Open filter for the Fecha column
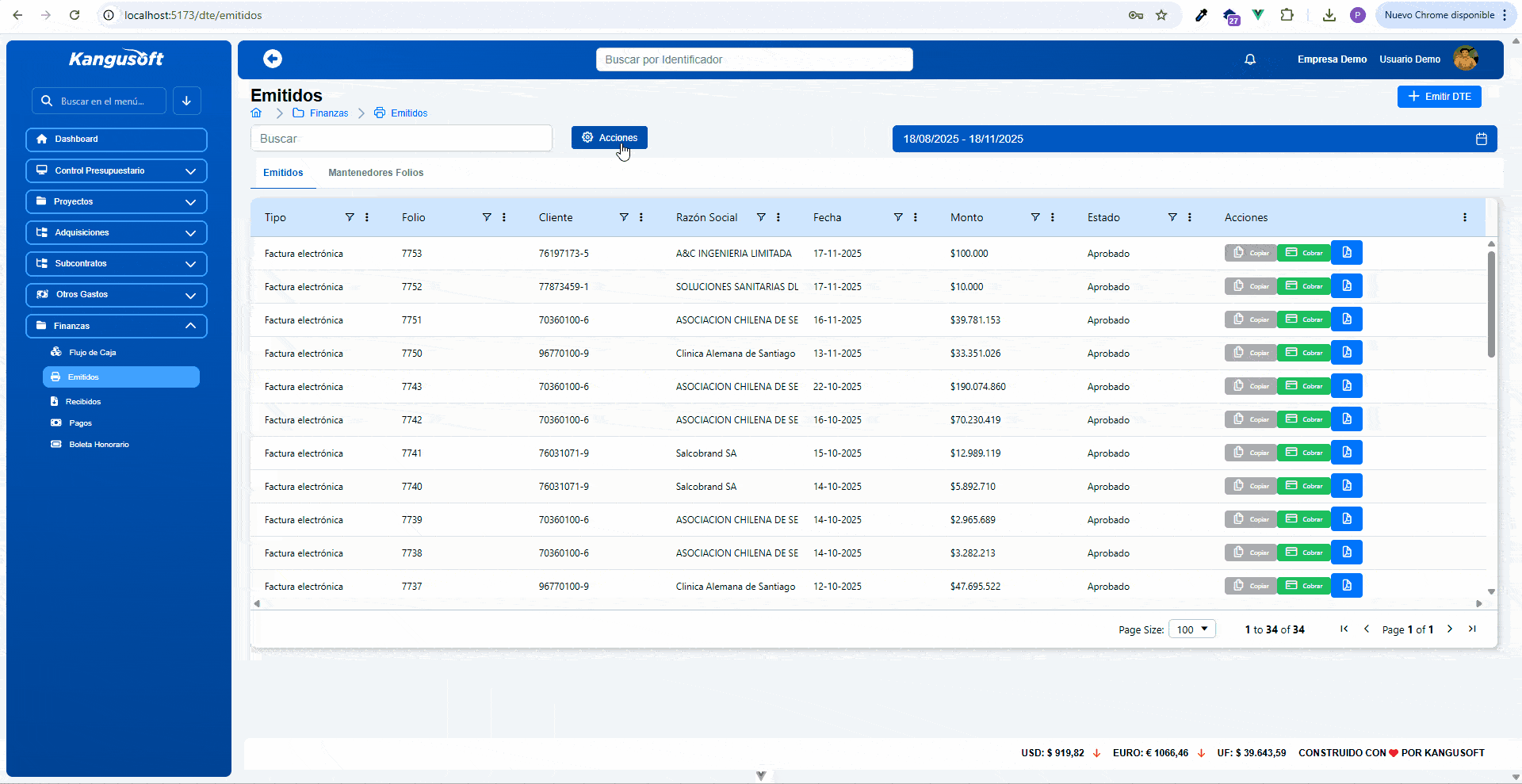Viewport: 1522px width, 784px height. (898, 217)
